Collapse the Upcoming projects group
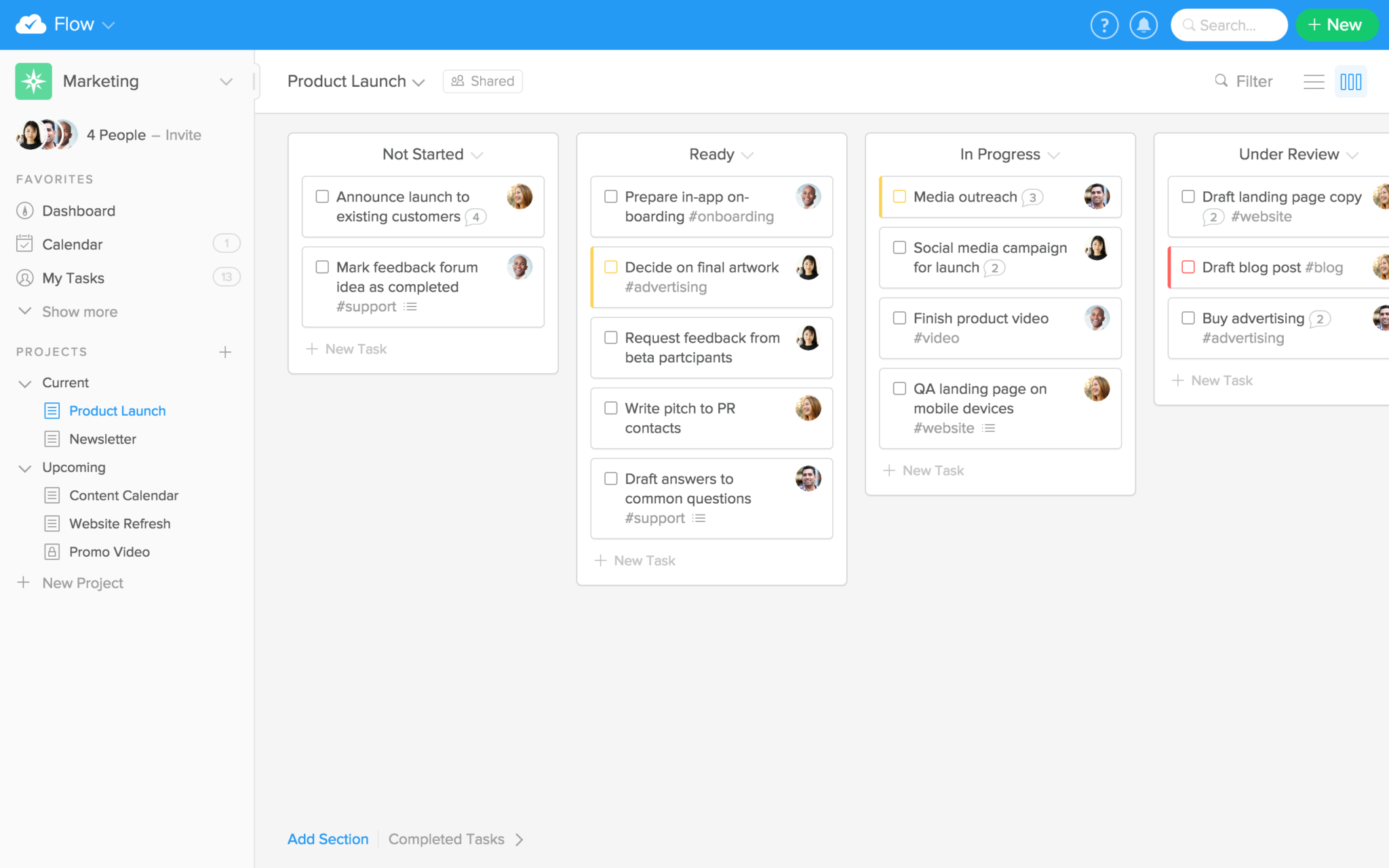The width and height of the screenshot is (1389, 868). click(25, 468)
